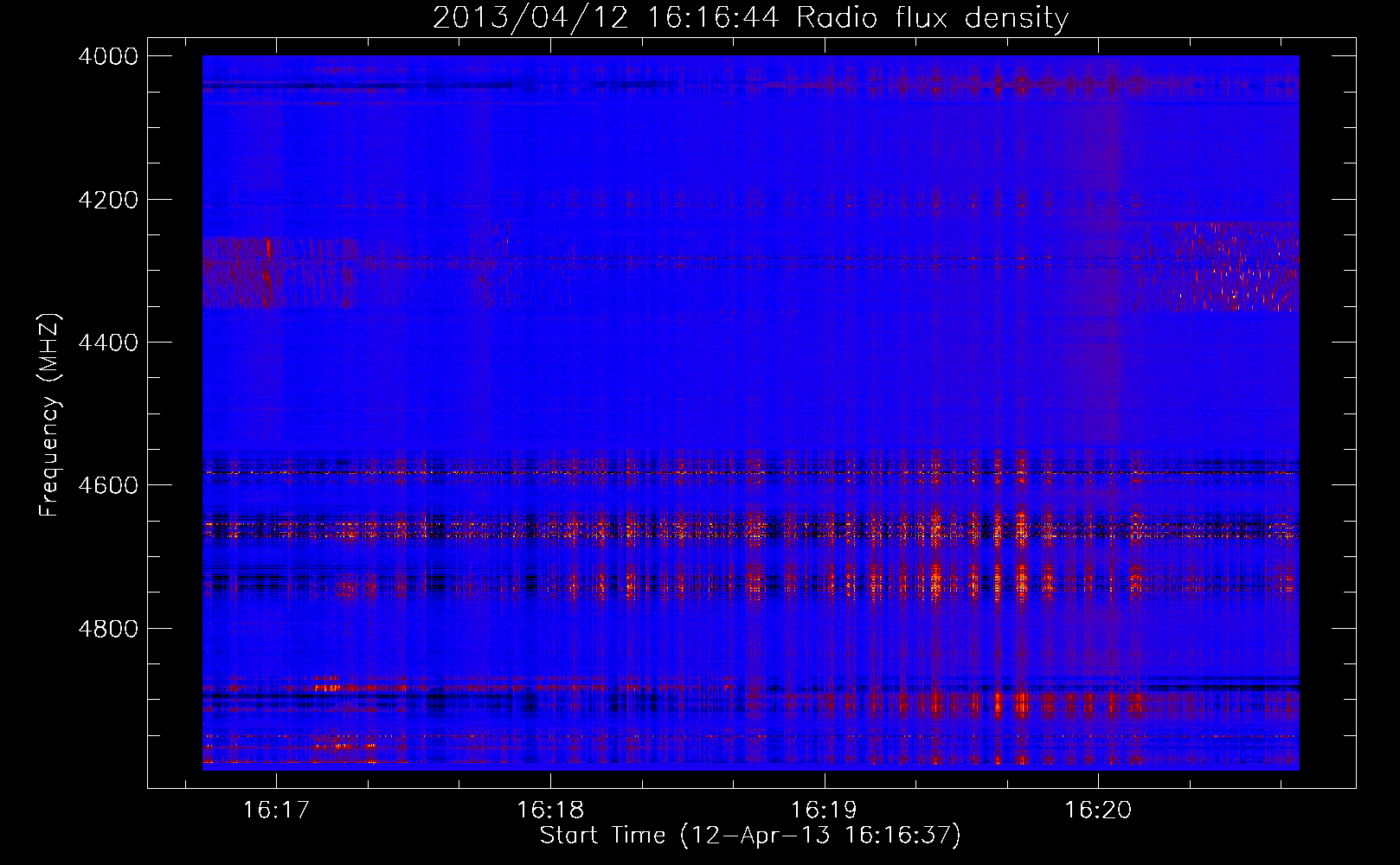Click the 4200 frequency tick label
This screenshot has height=865, width=1400.
[107, 200]
